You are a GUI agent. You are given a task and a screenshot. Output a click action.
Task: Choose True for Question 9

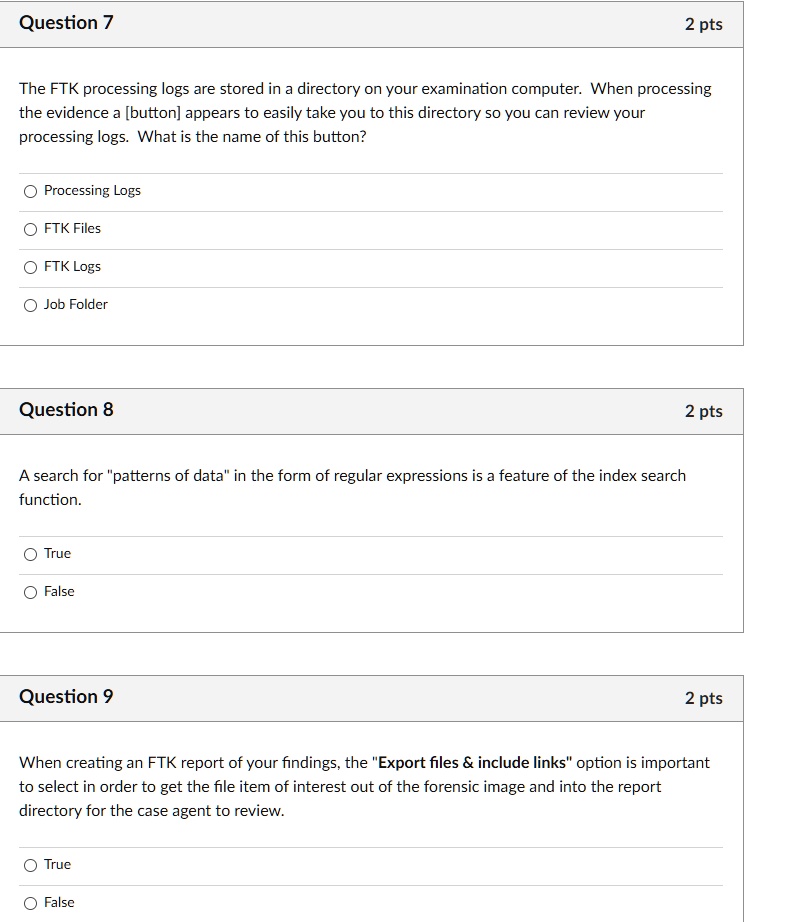[31, 864]
